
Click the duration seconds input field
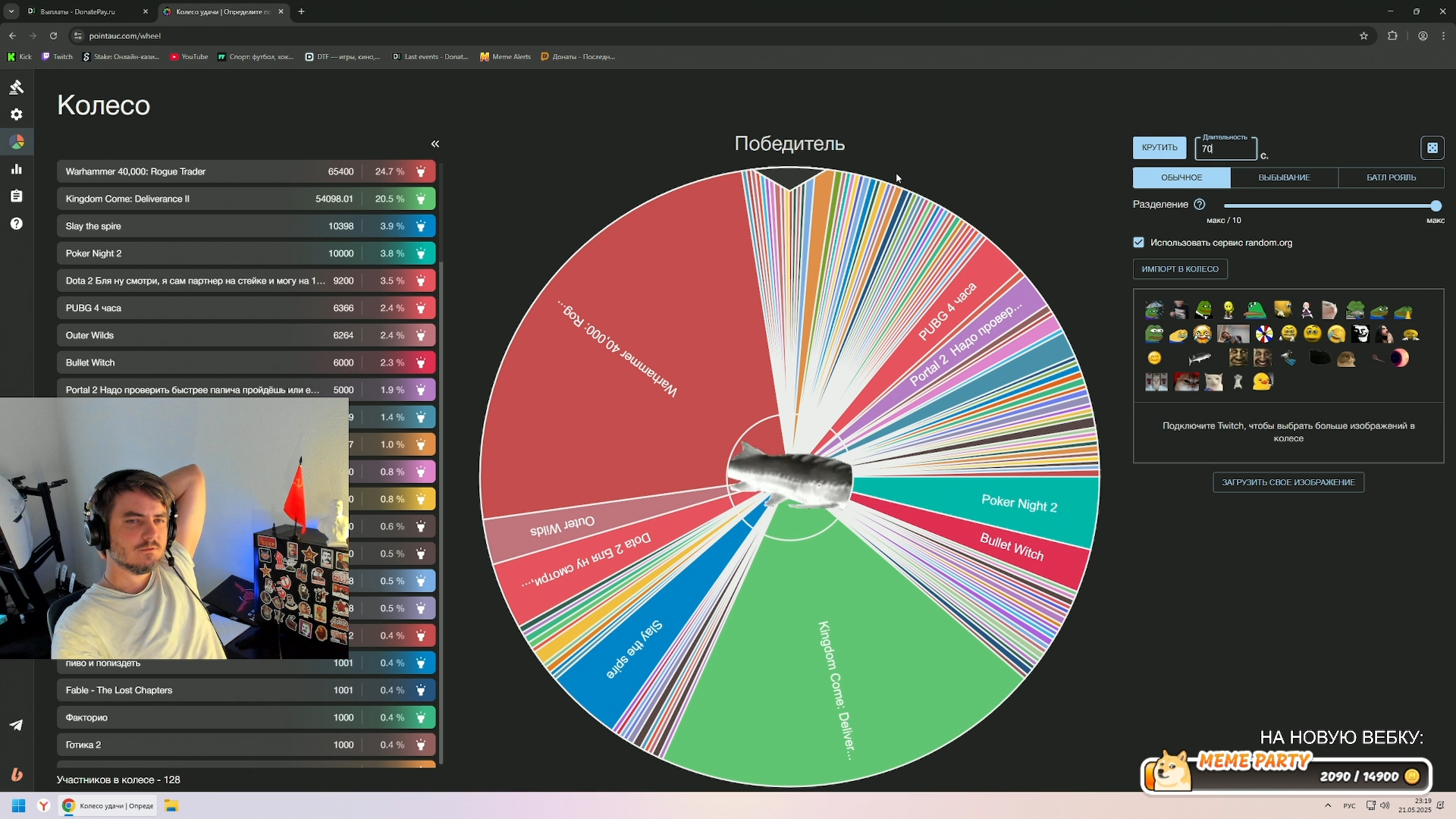click(x=1225, y=149)
